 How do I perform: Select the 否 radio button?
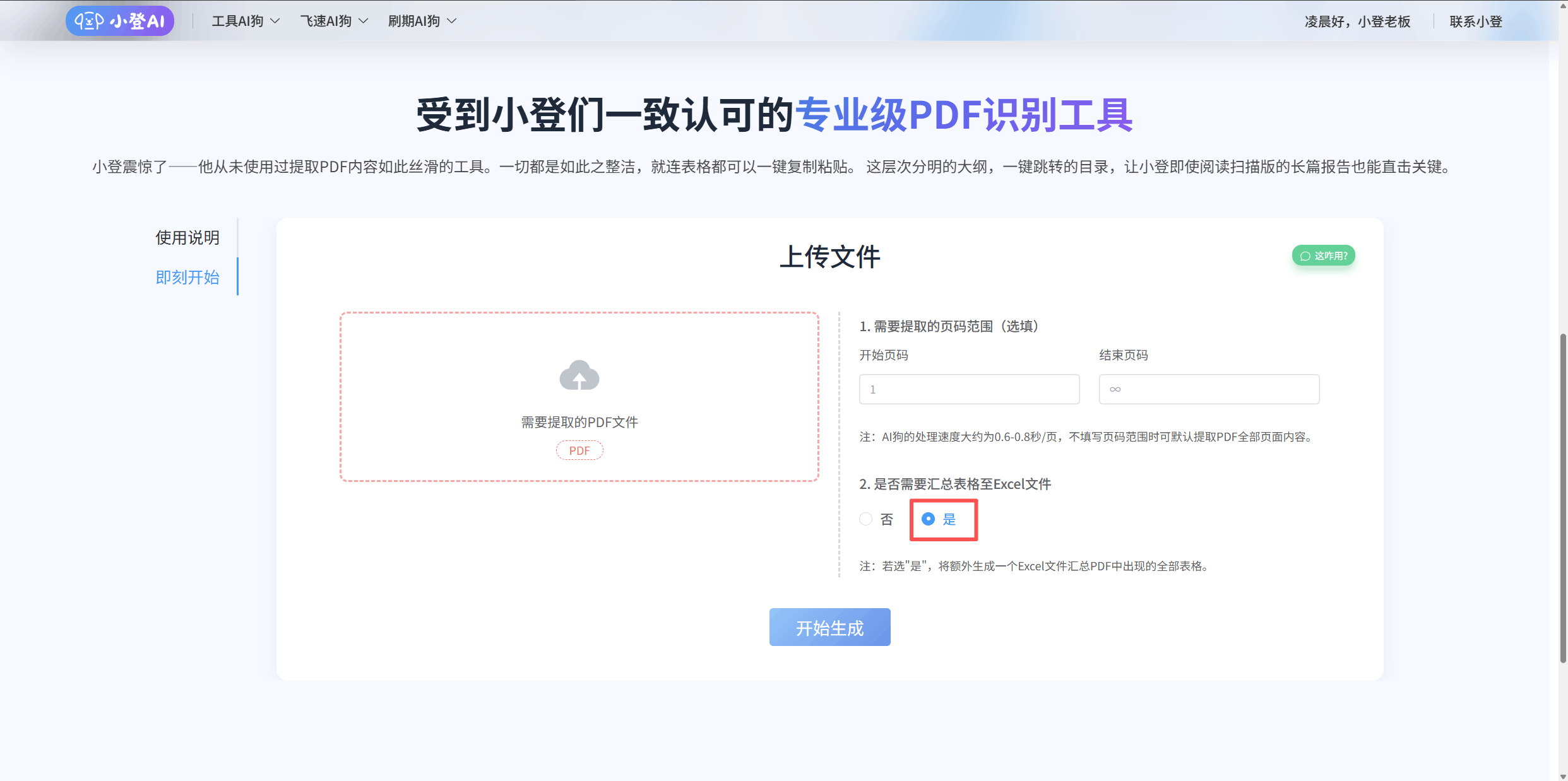[x=866, y=519]
